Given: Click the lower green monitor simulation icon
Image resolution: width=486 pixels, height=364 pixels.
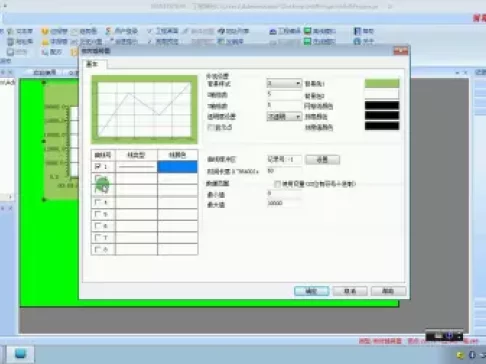Looking at the screenshot, I should click(308, 41).
